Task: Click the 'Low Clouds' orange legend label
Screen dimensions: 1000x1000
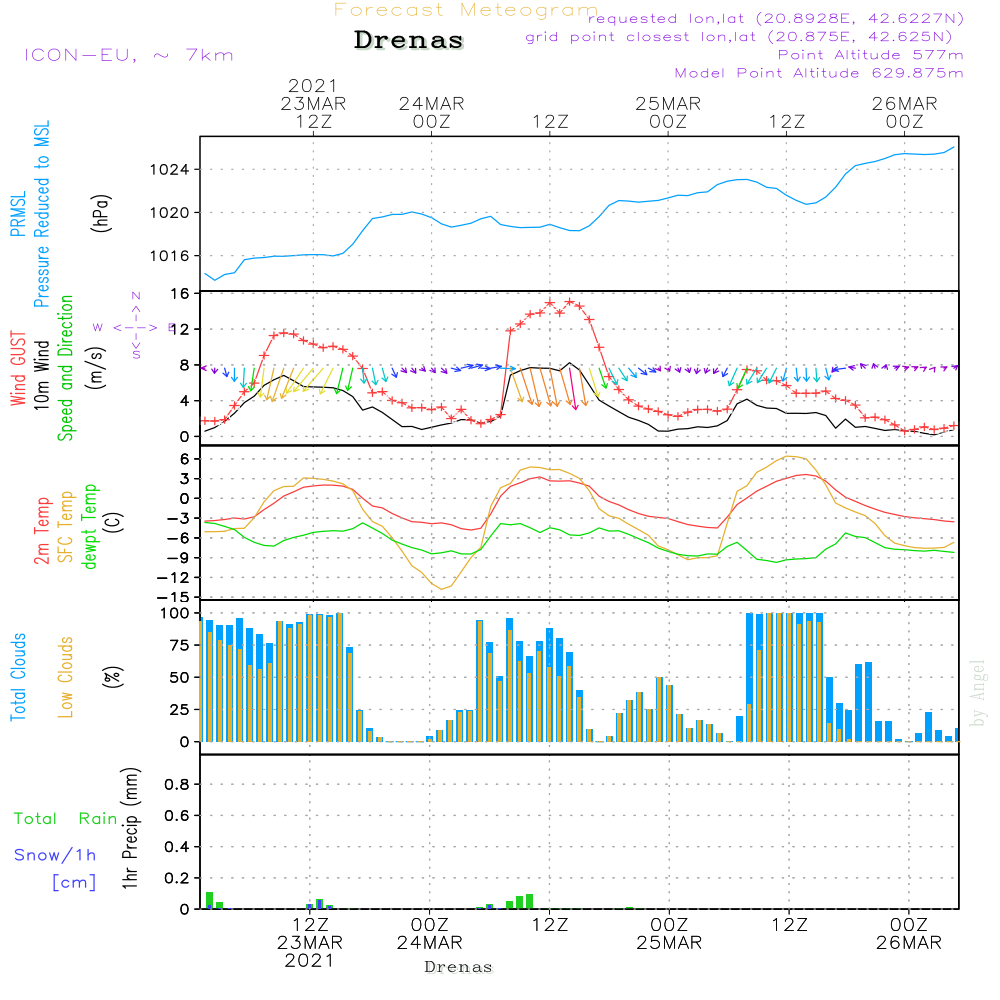Action: [x=66, y=677]
